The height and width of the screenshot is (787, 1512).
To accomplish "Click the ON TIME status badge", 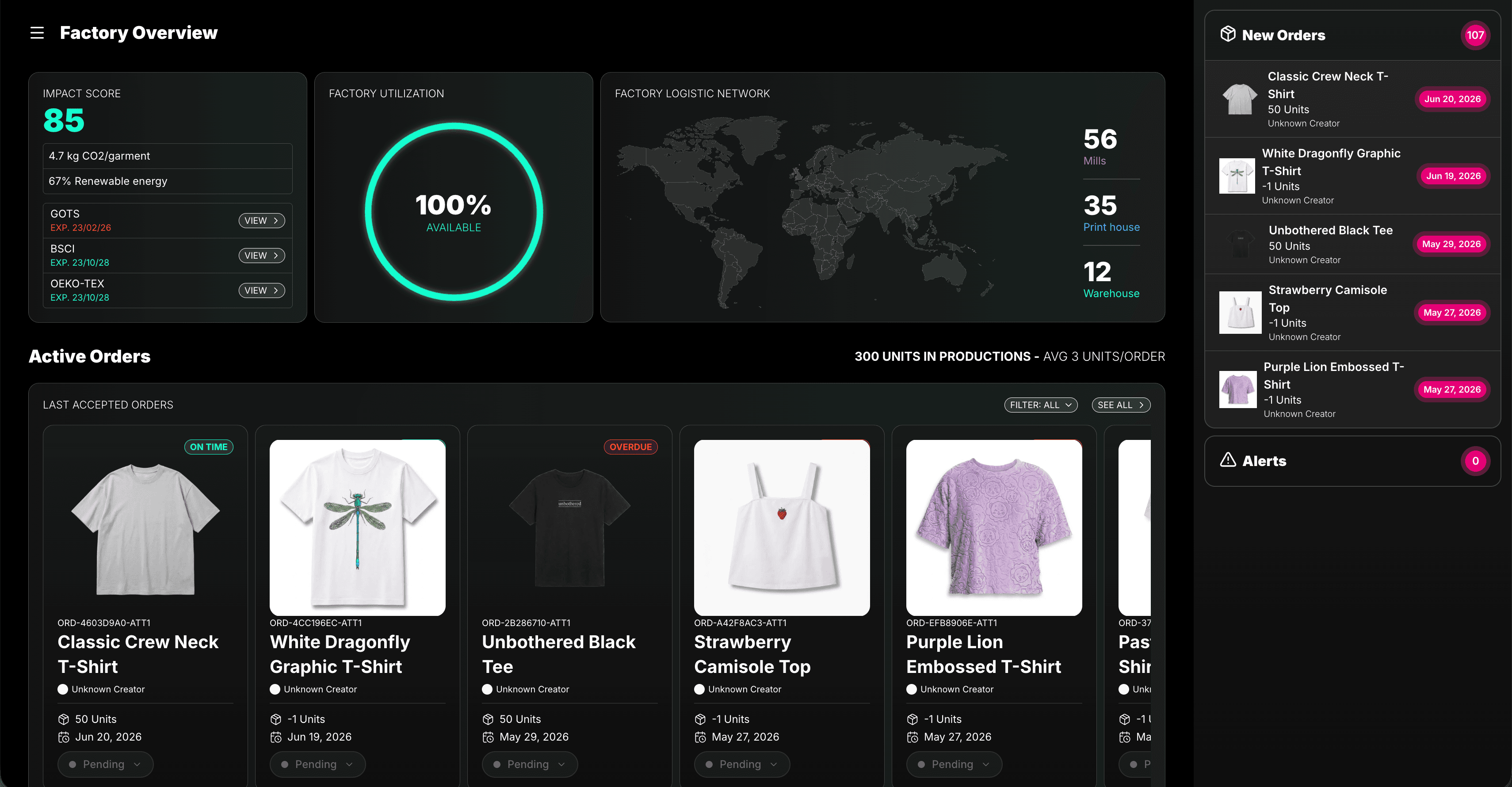I will [209, 447].
